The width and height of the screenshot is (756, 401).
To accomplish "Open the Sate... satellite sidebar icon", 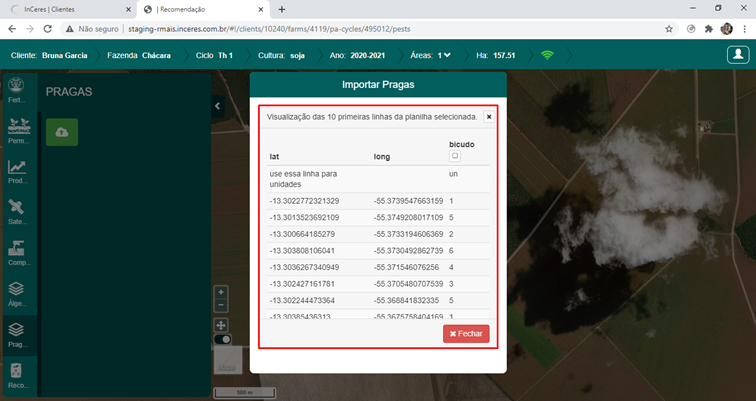I will pos(17,213).
